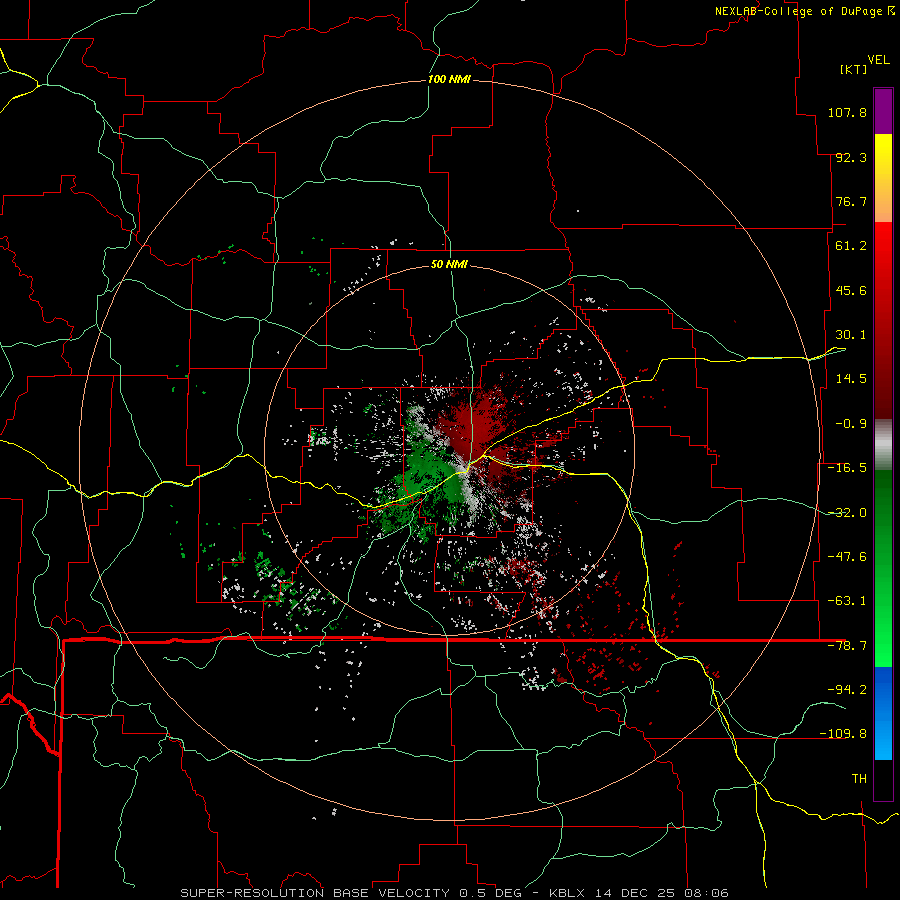The width and height of the screenshot is (900, 900).
Task: Select the -63.1 scale value
Action: (x=847, y=601)
